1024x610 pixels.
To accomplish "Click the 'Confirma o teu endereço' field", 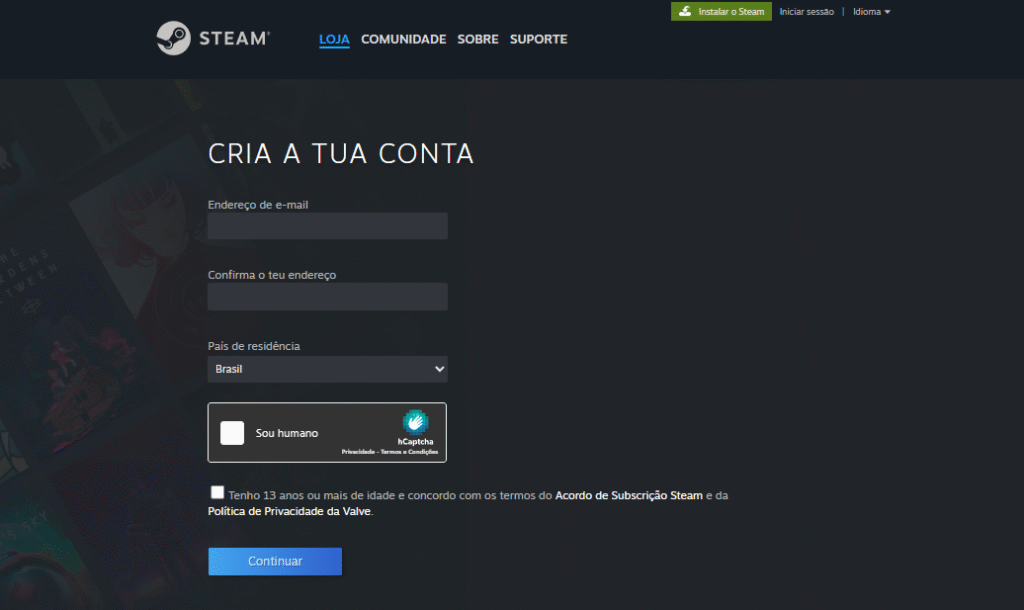I will point(327,296).
